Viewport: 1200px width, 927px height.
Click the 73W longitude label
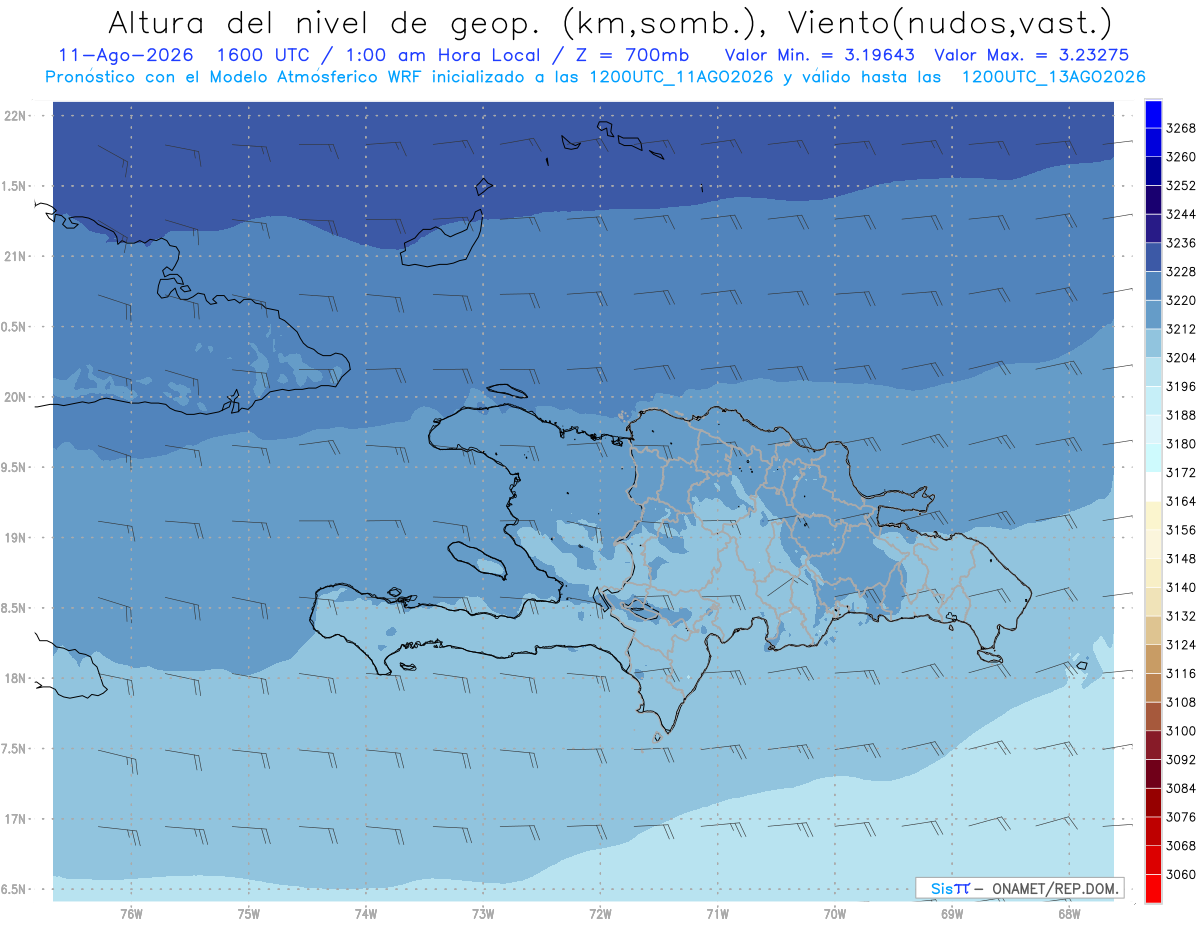click(x=483, y=914)
